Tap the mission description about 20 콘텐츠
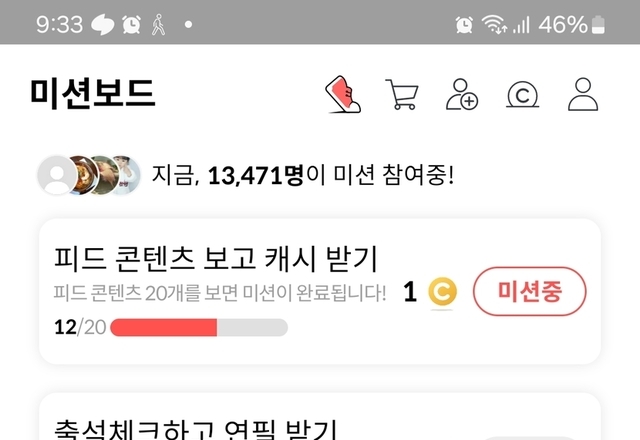 pyautogui.click(x=220, y=293)
